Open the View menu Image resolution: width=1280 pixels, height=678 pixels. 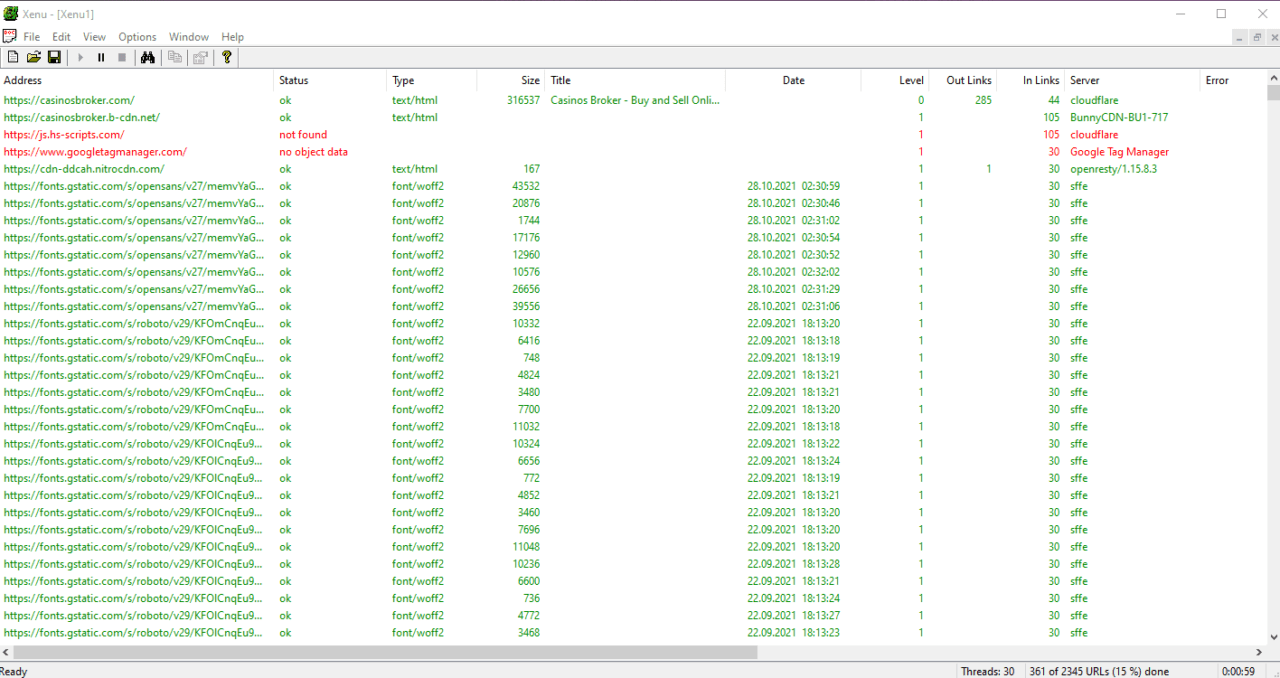coord(94,37)
